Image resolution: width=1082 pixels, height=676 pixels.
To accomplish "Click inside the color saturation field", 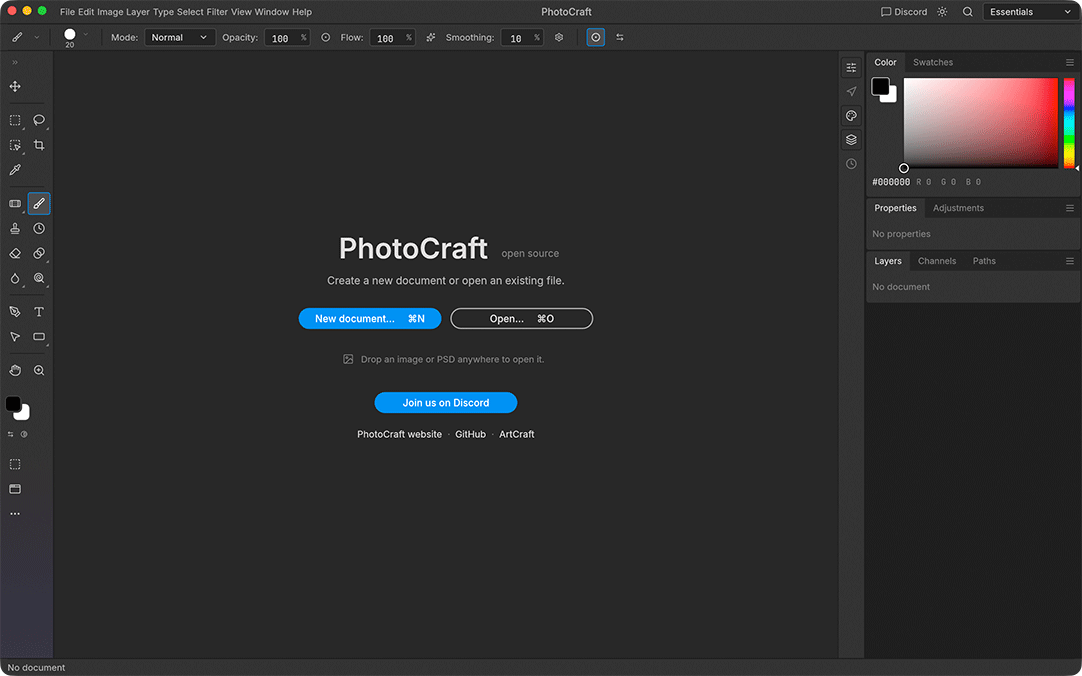I will pos(981,123).
